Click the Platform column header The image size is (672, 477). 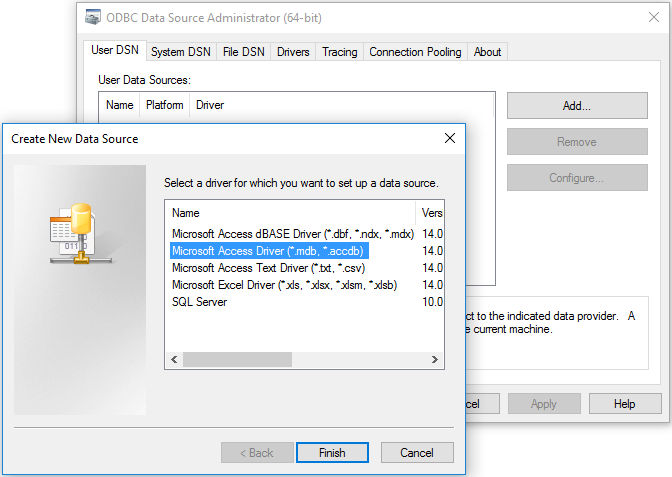click(165, 105)
